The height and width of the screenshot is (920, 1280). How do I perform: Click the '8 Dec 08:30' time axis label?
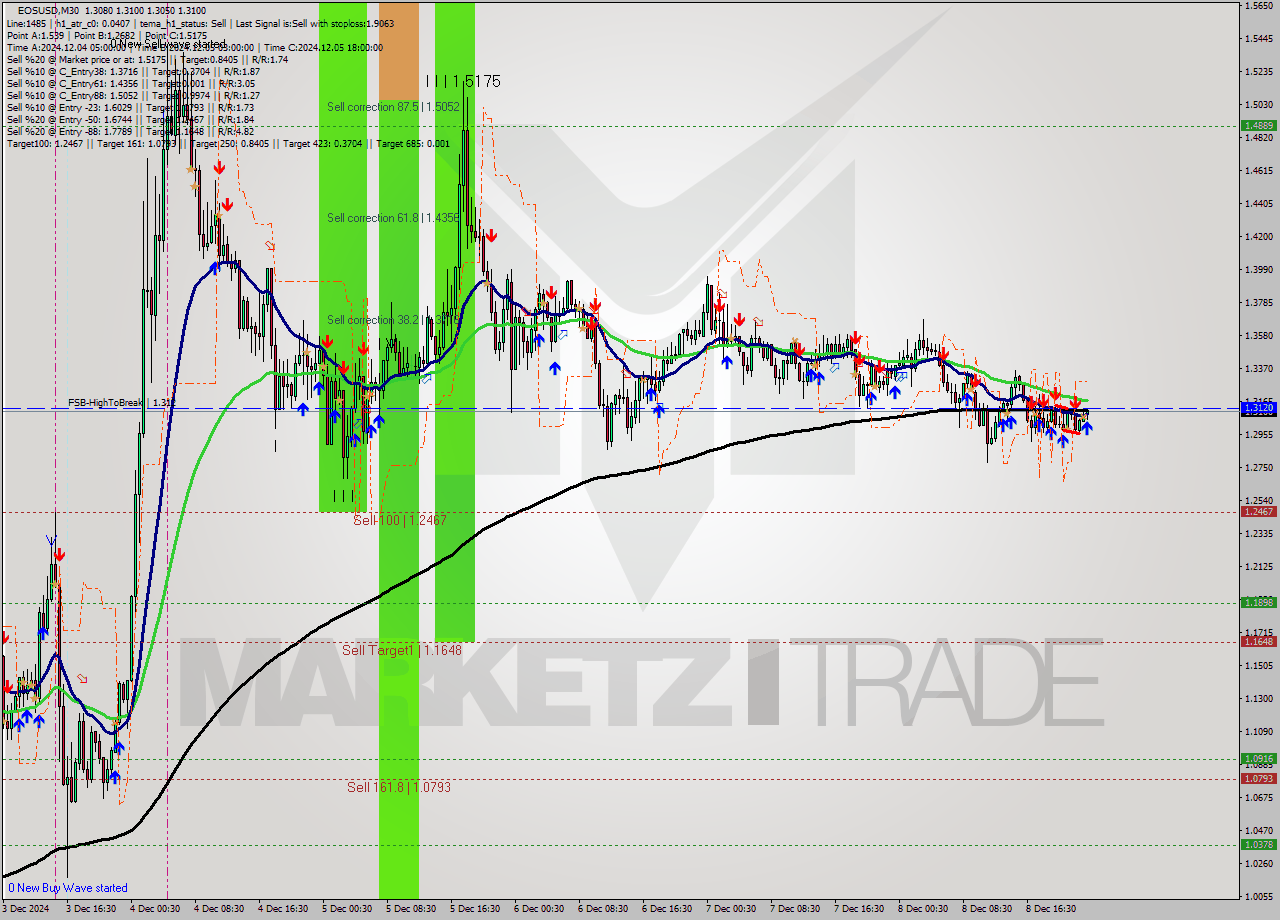pos(987,909)
